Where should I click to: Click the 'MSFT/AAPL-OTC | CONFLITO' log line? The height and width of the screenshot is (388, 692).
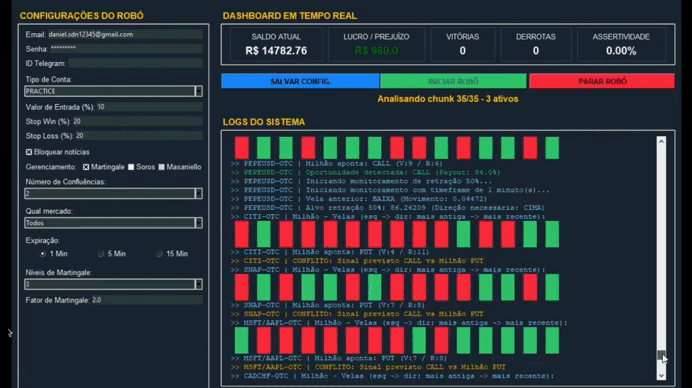368,367
